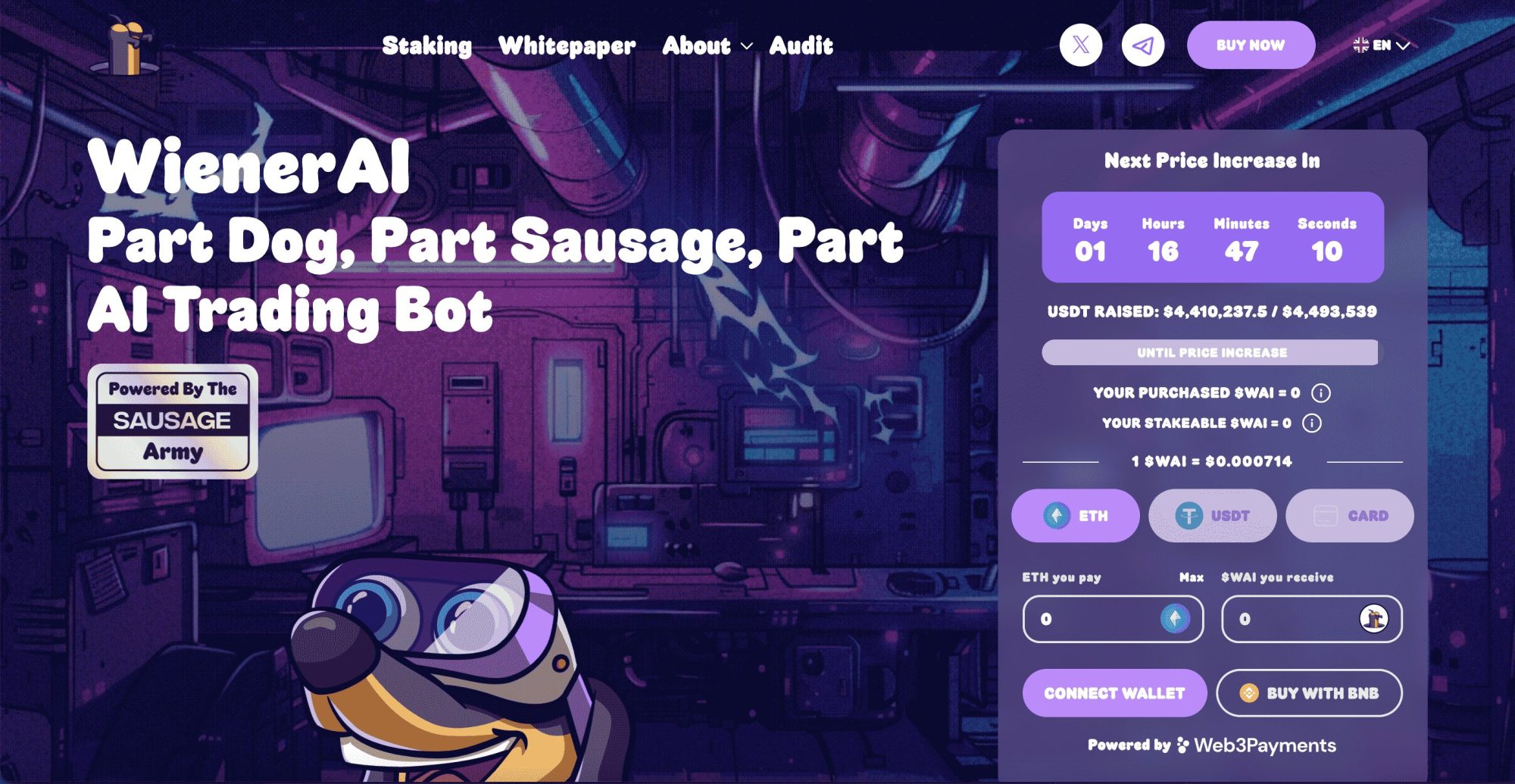
Task: Select CARD payment method
Action: 1349,516
